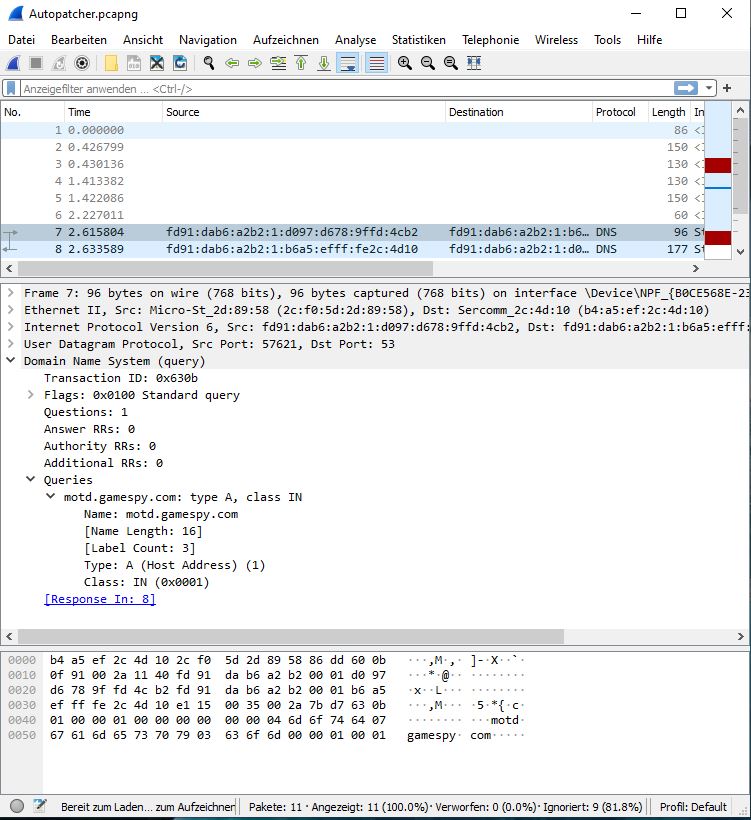751x820 pixels.
Task: Reload the current capture file
Action: [x=180, y=63]
